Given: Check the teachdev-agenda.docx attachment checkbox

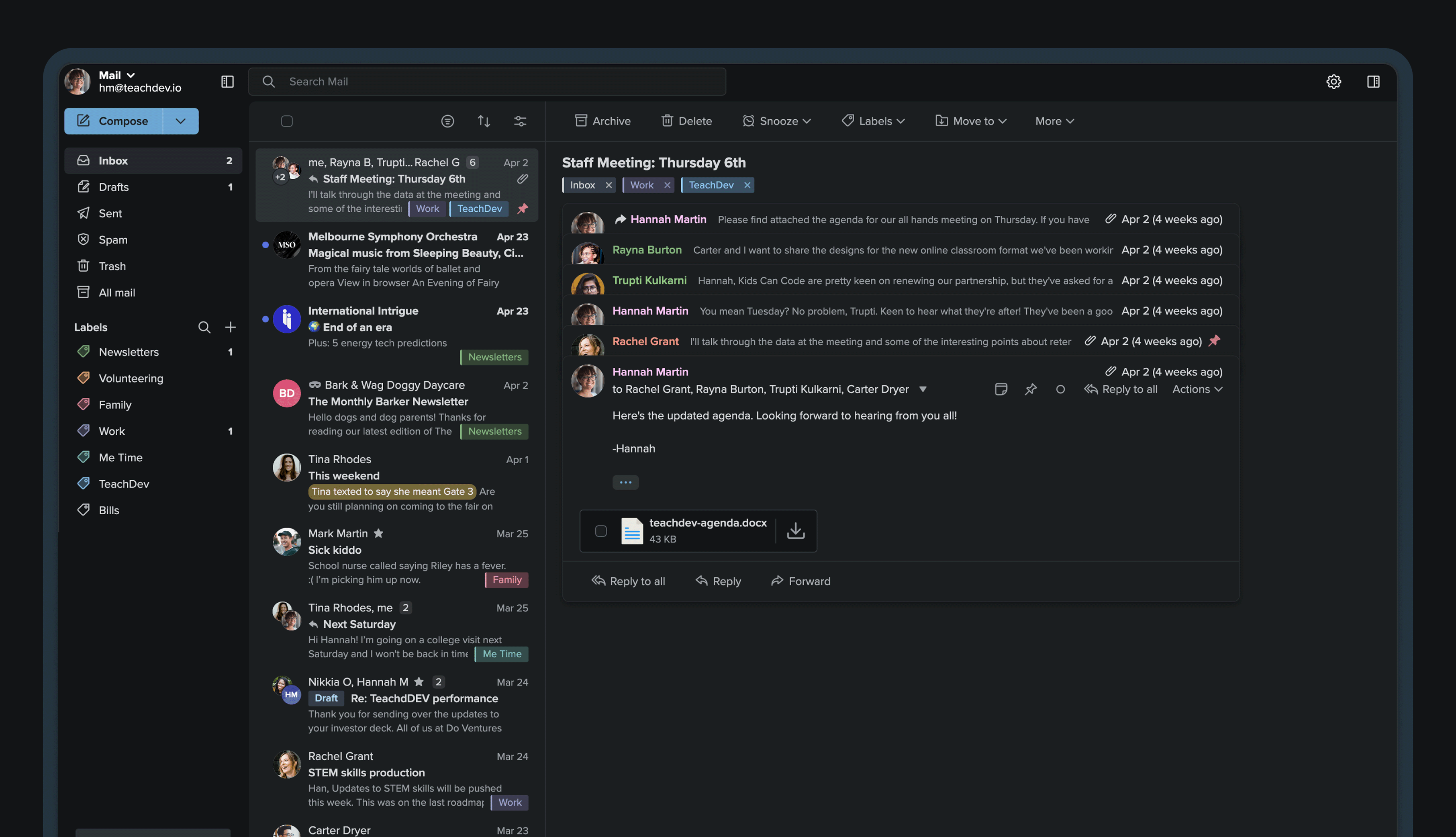Looking at the screenshot, I should click(x=601, y=530).
